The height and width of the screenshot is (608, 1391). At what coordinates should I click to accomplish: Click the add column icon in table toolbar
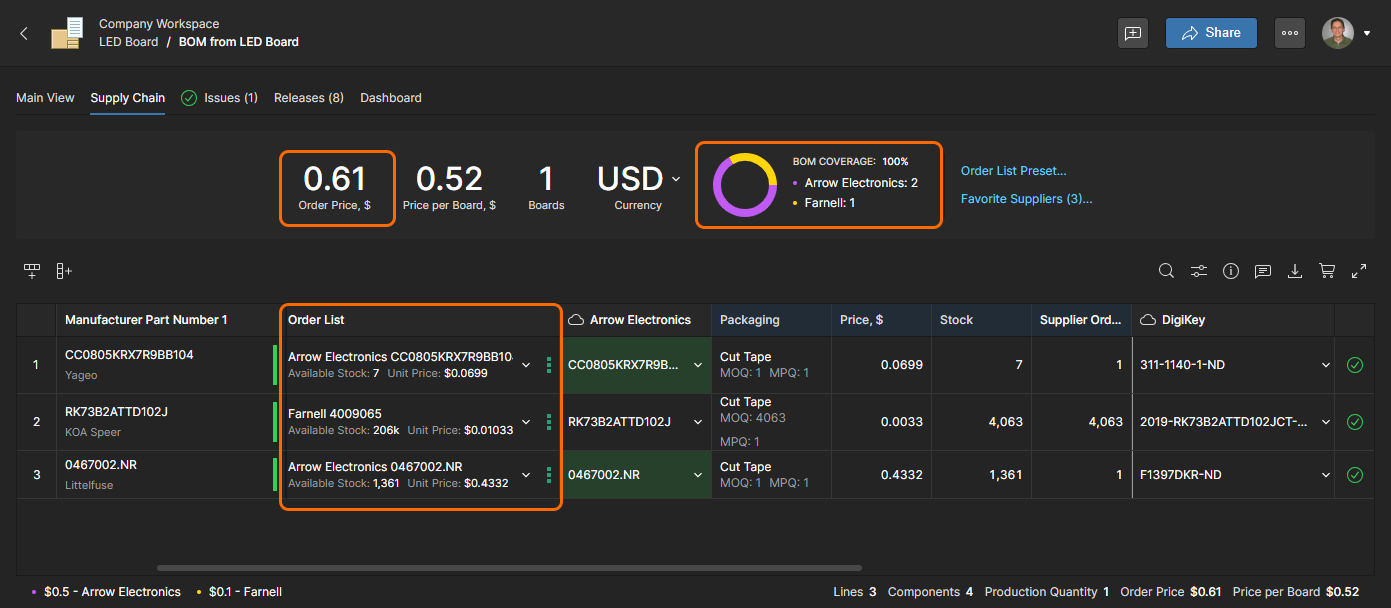64,271
